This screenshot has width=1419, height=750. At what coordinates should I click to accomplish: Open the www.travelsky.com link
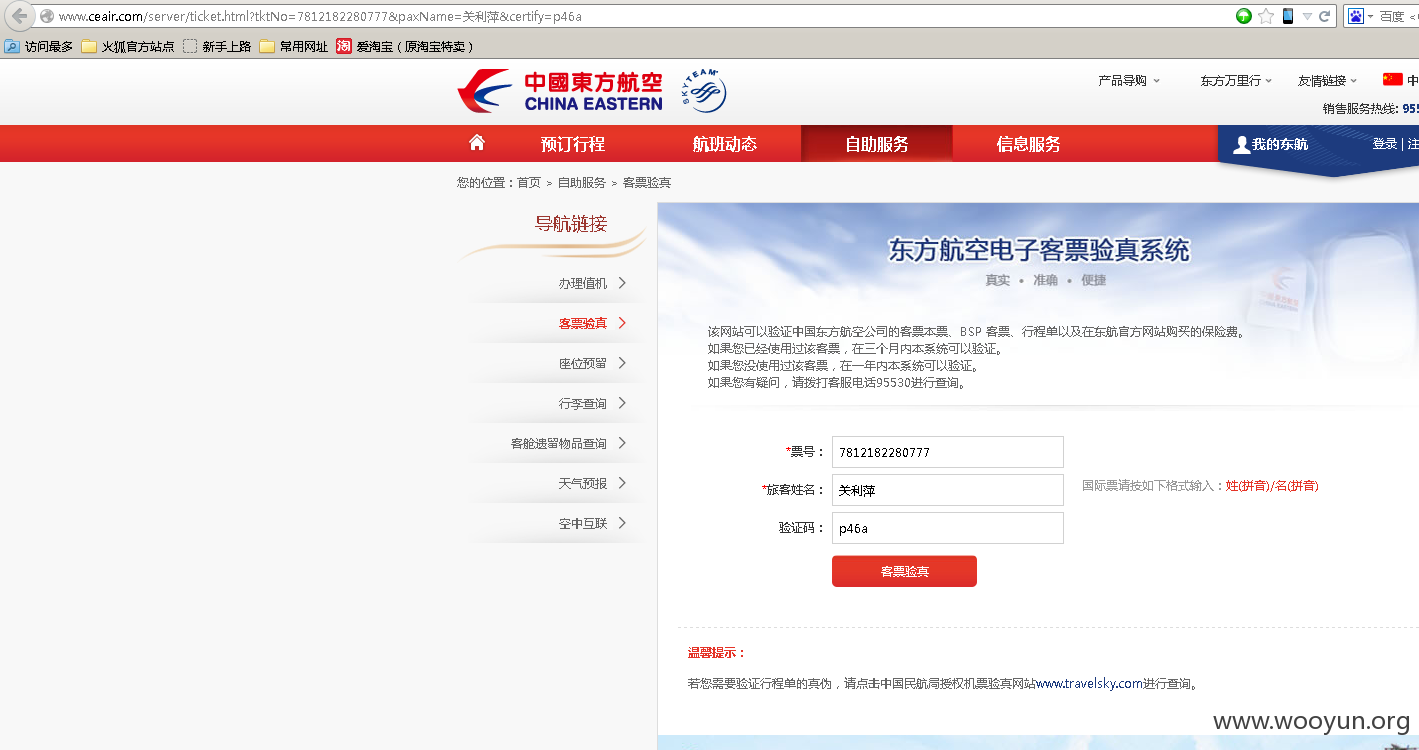[1089, 684]
